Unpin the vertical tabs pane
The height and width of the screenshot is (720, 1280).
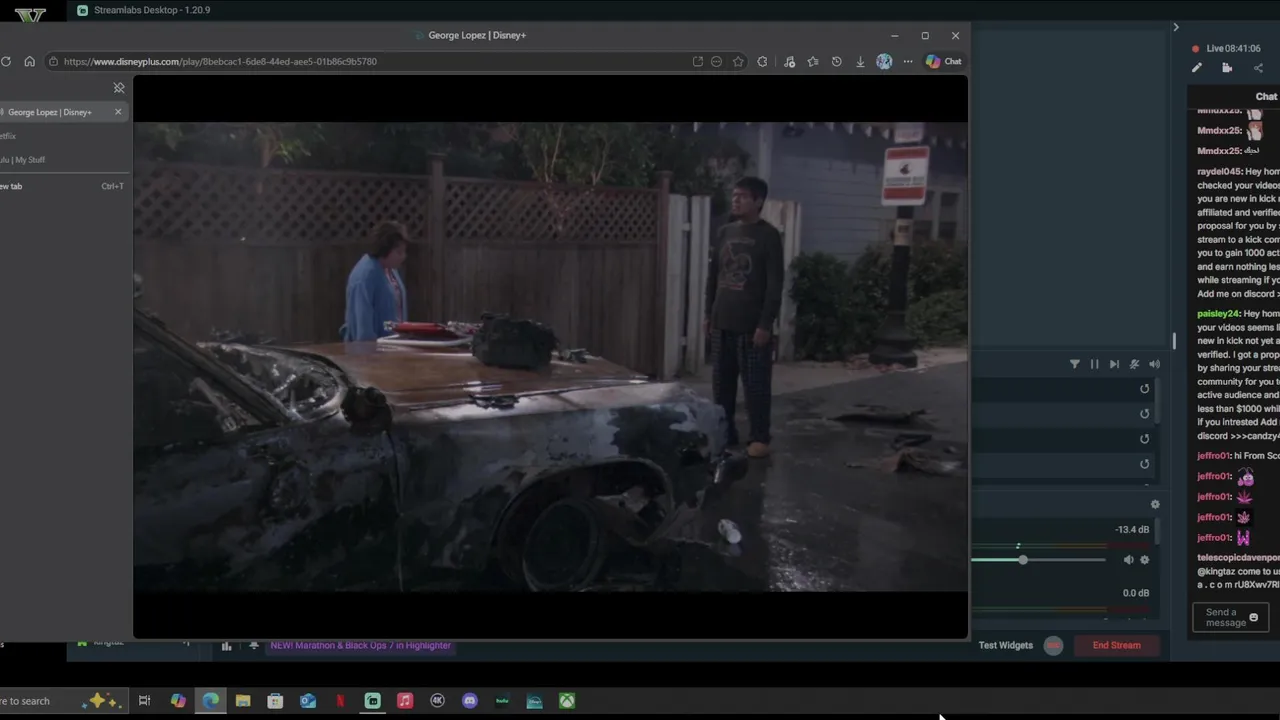click(119, 88)
